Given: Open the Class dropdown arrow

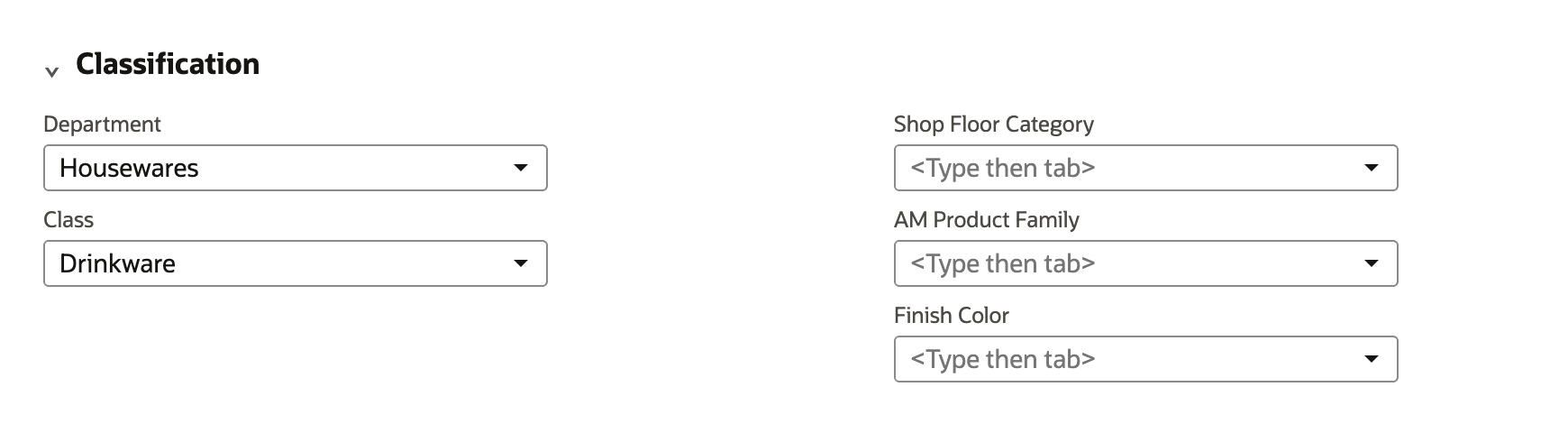Looking at the screenshot, I should tap(520, 263).
